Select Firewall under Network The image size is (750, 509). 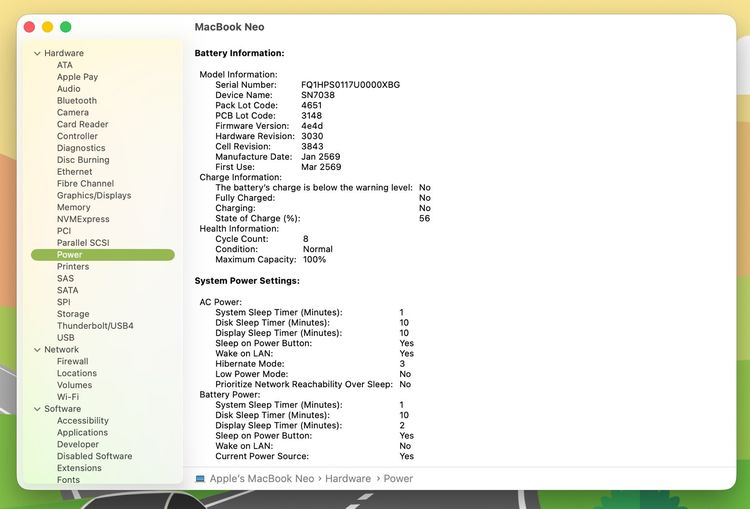pos(72,362)
